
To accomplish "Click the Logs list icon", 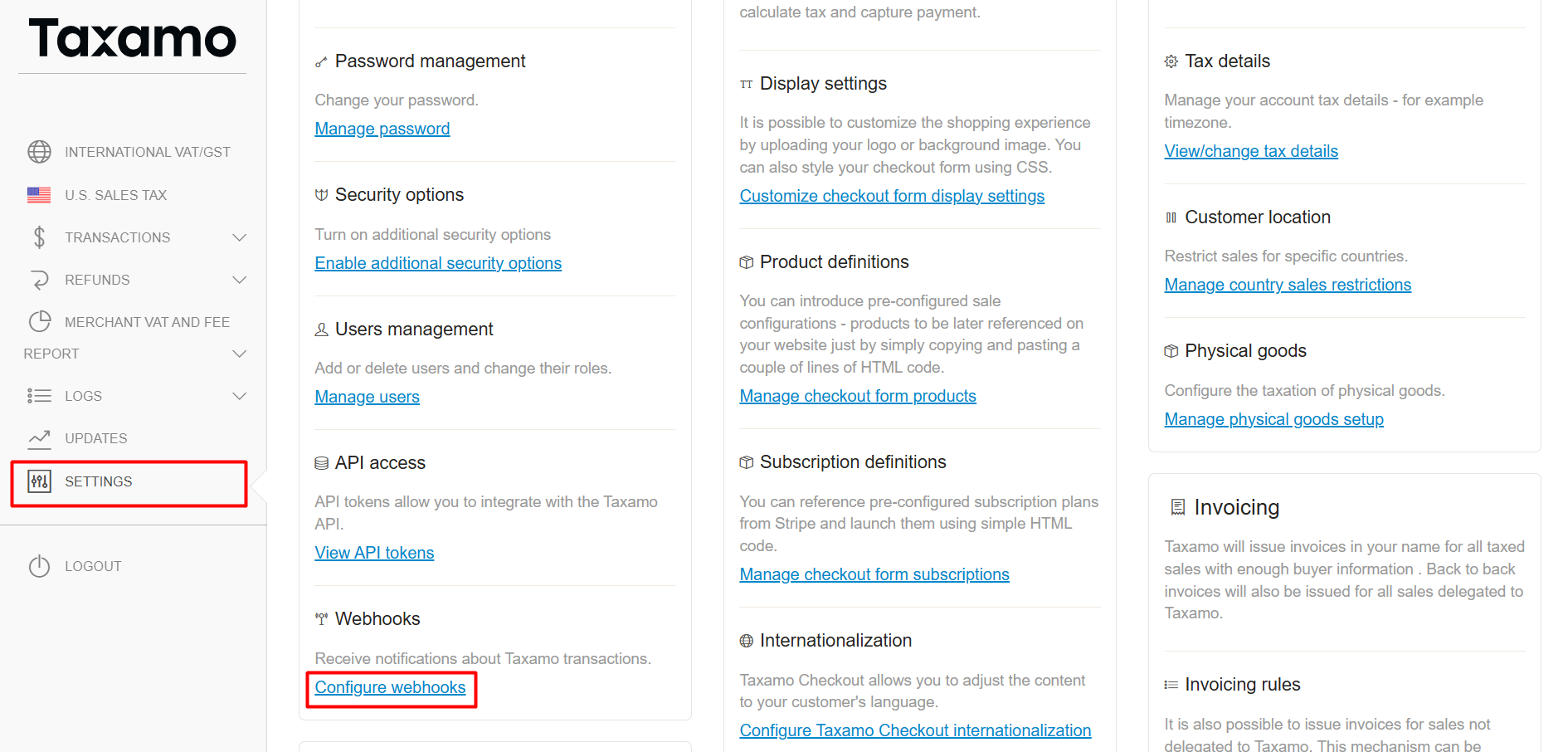I will pyautogui.click(x=39, y=396).
